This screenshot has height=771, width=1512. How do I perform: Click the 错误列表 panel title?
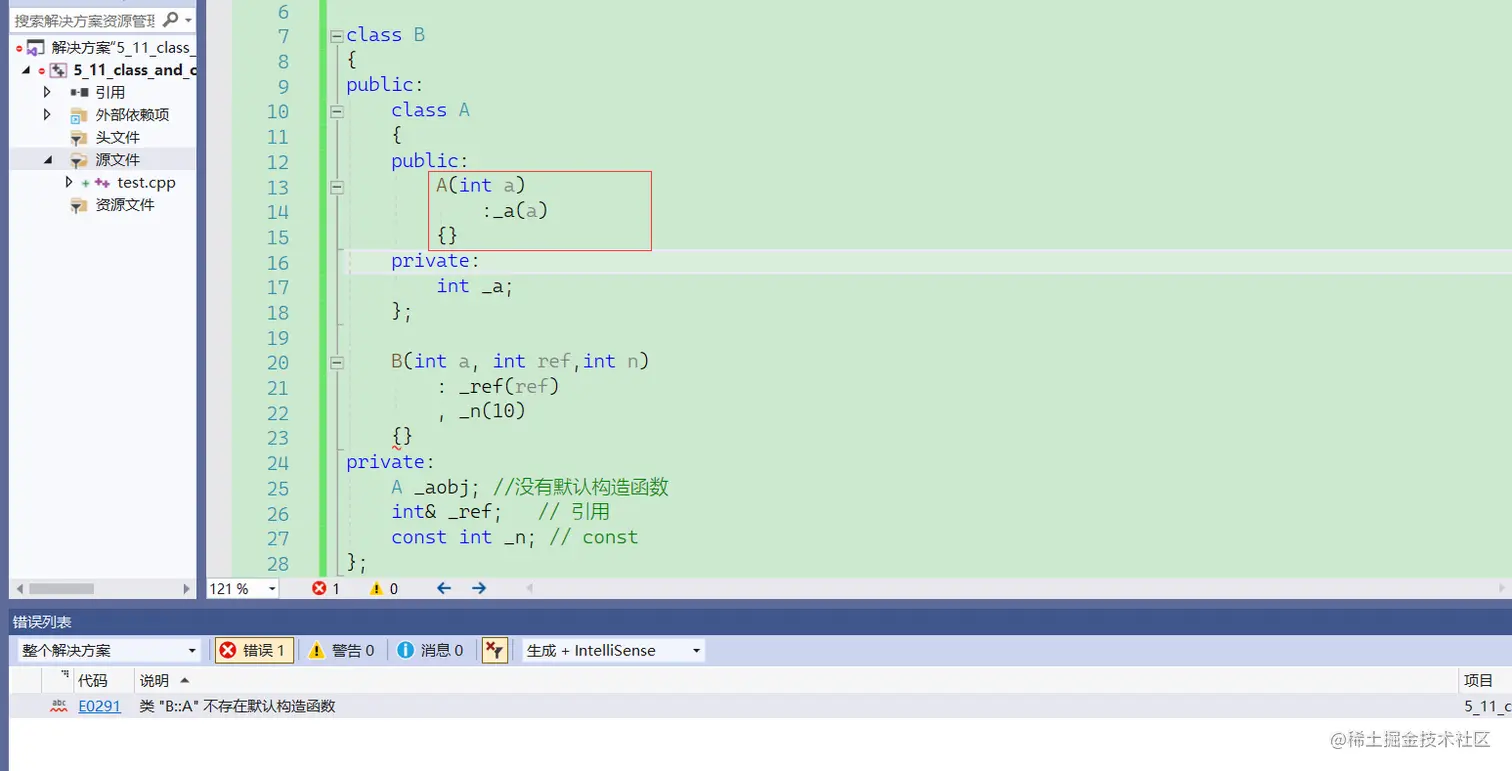[42, 622]
